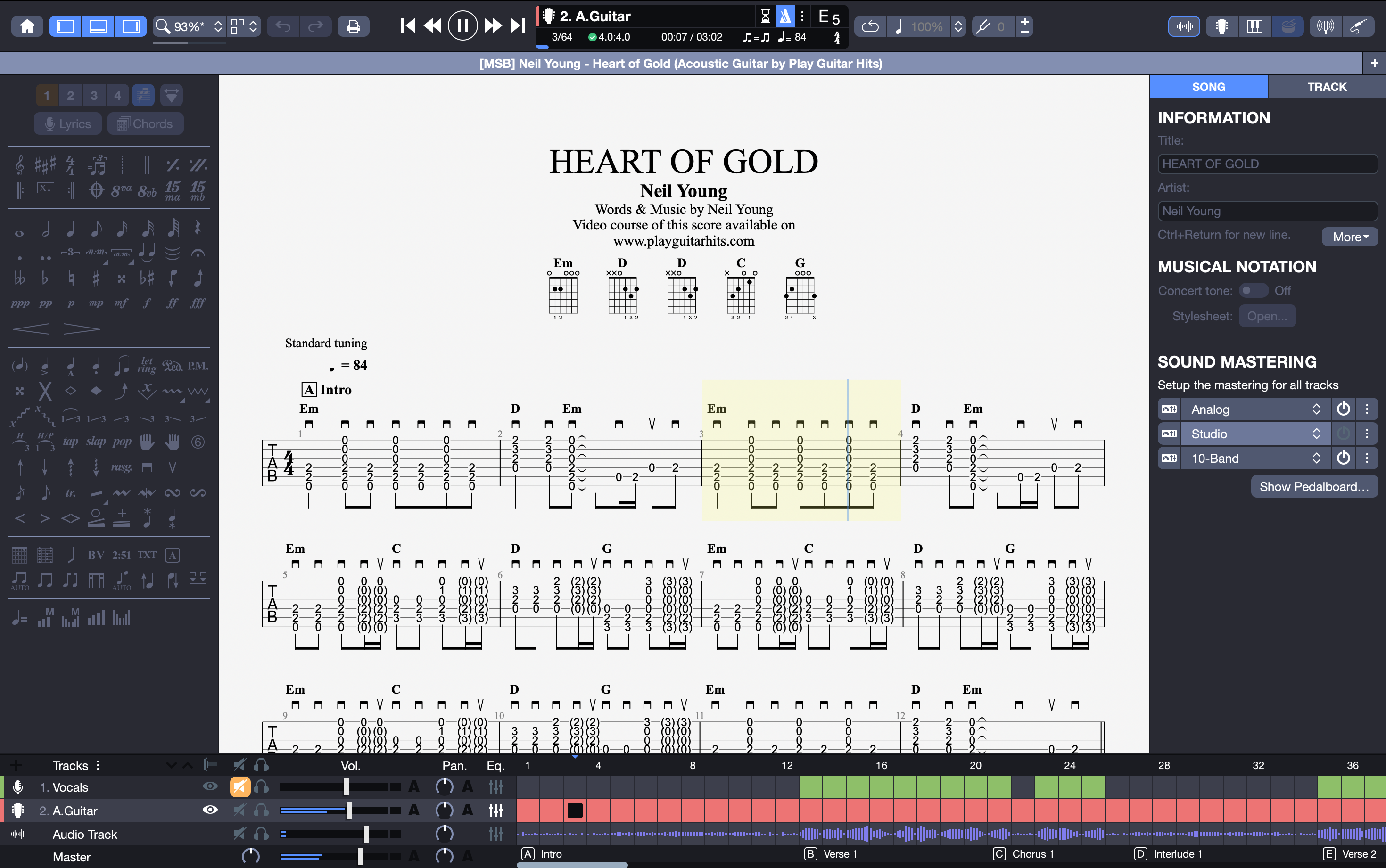Open the print dialog
This screenshot has height=868, width=1386.
[x=353, y=26]
